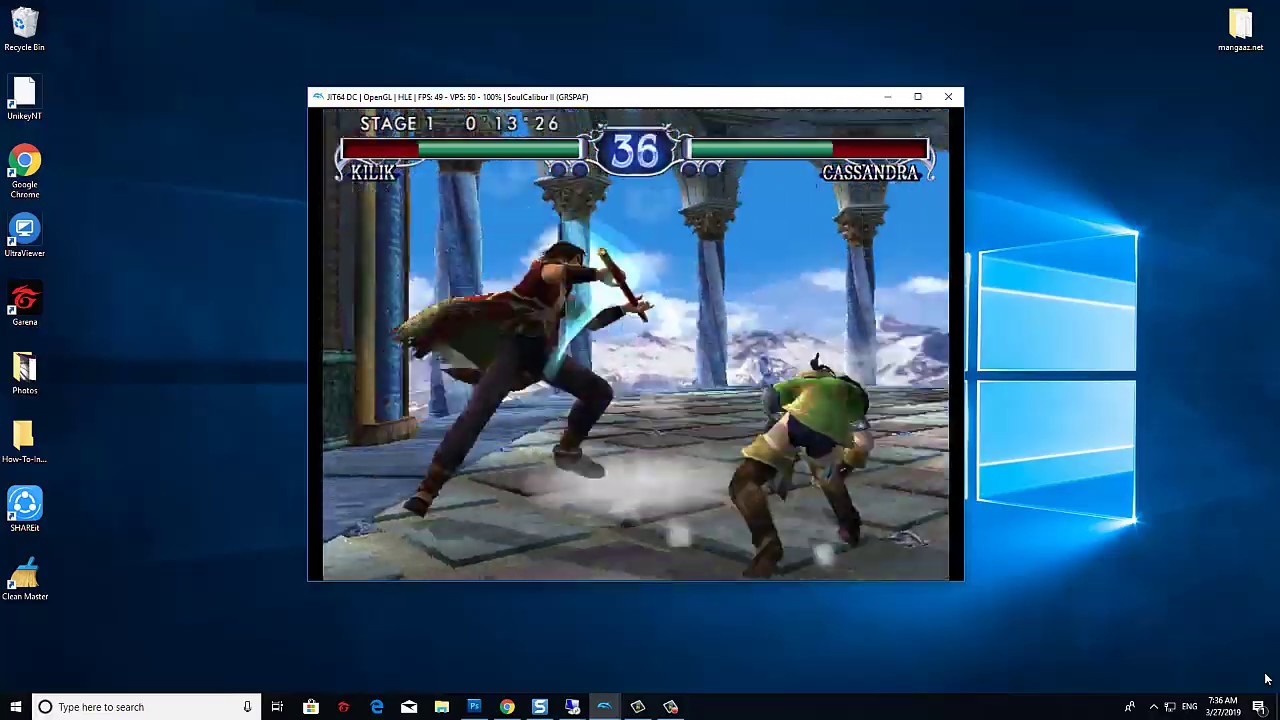The height and width of the screenshot is (720, 1280).
Task: Open the second-to-last taskbar app icon
Action: coord(637,707)
